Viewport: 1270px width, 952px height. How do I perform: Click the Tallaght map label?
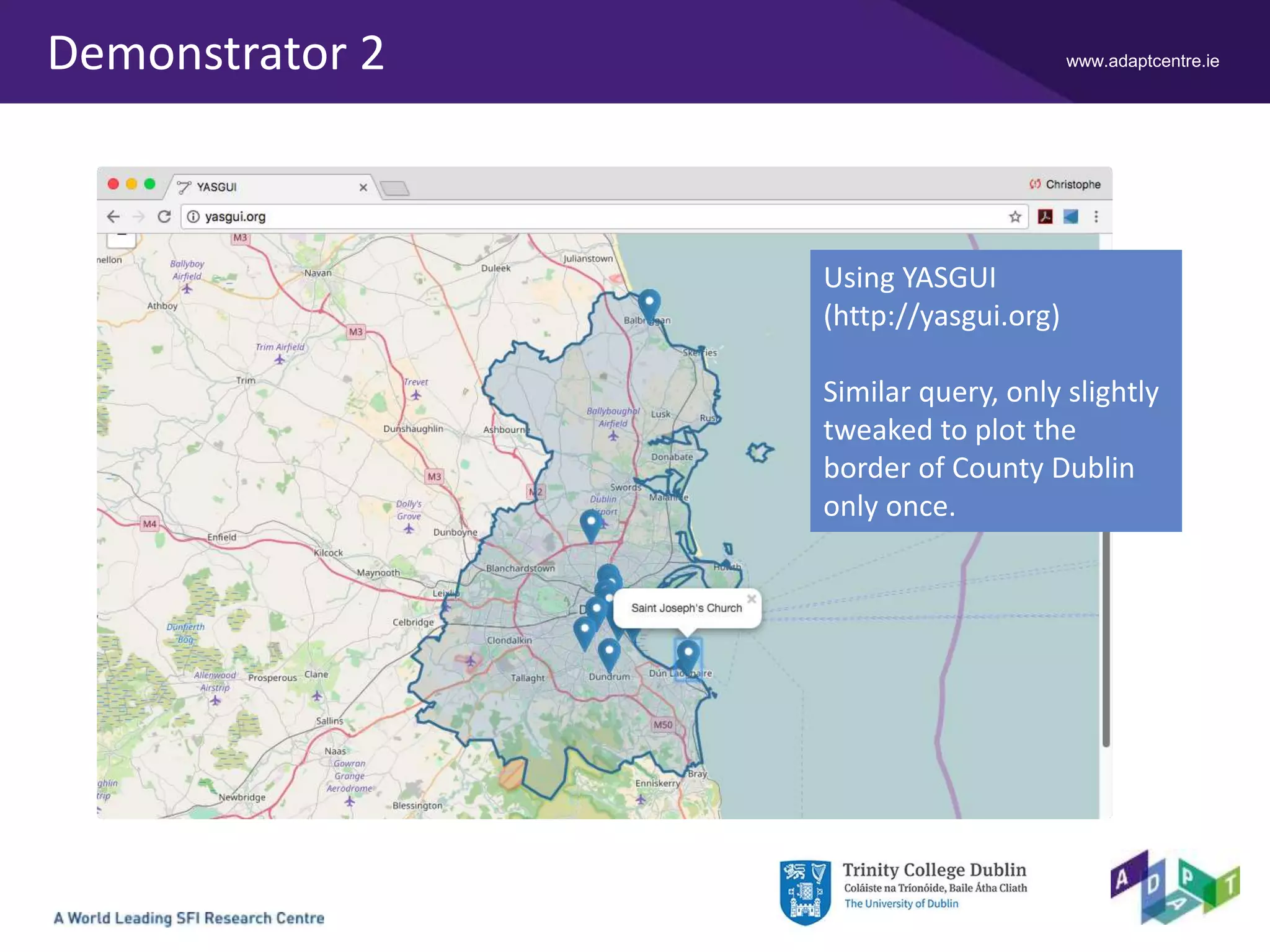(x=528, y=678)
